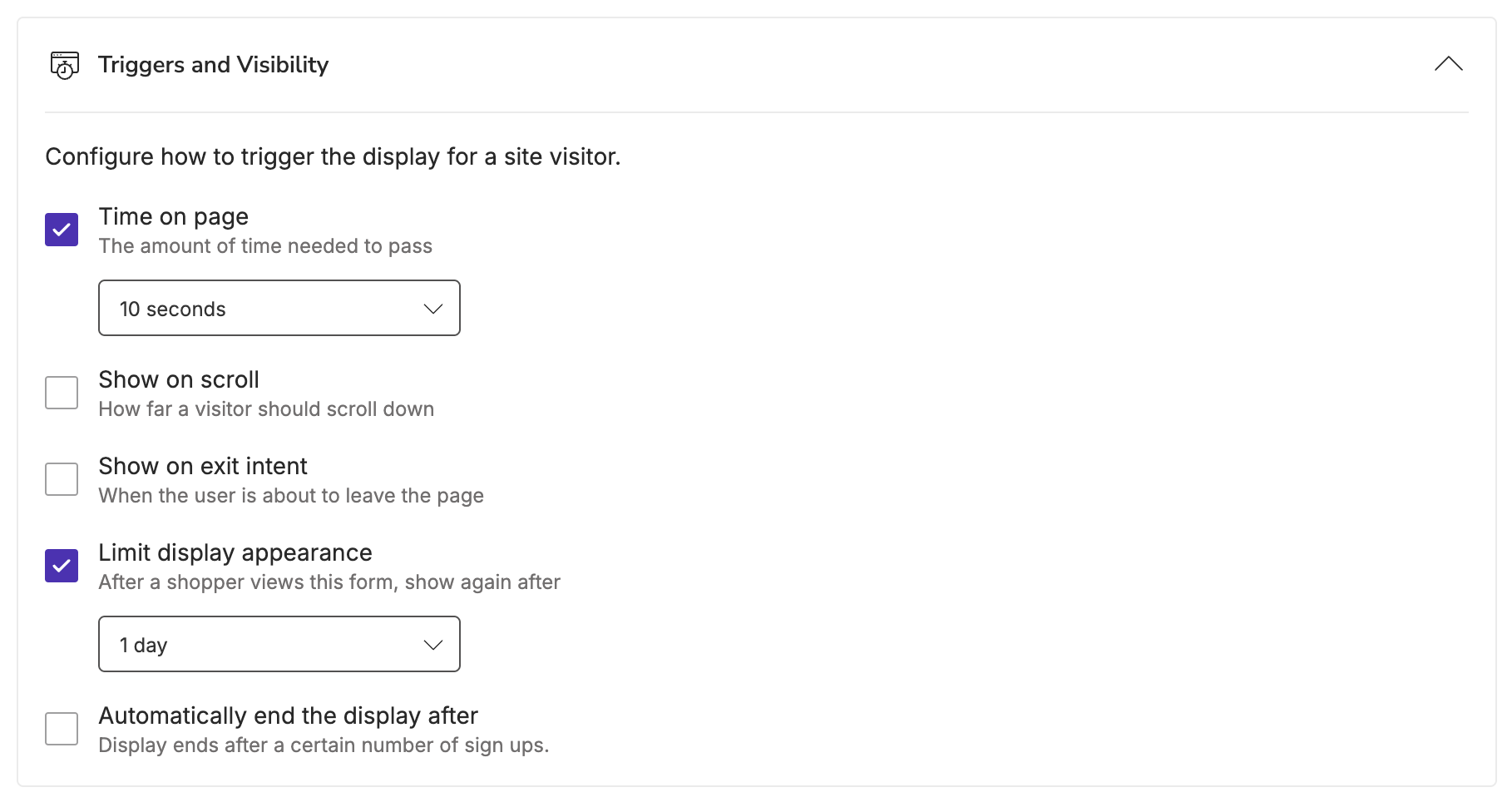Open the 1 day dropdown
Viewport: 1512px width, 802px height.
279,644
